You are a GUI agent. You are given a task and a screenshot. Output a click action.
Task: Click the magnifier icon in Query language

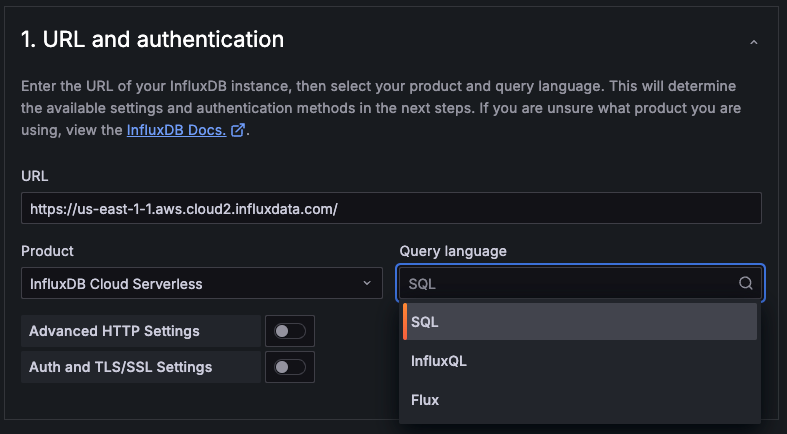pyautogui.click(x=745, y=283)
